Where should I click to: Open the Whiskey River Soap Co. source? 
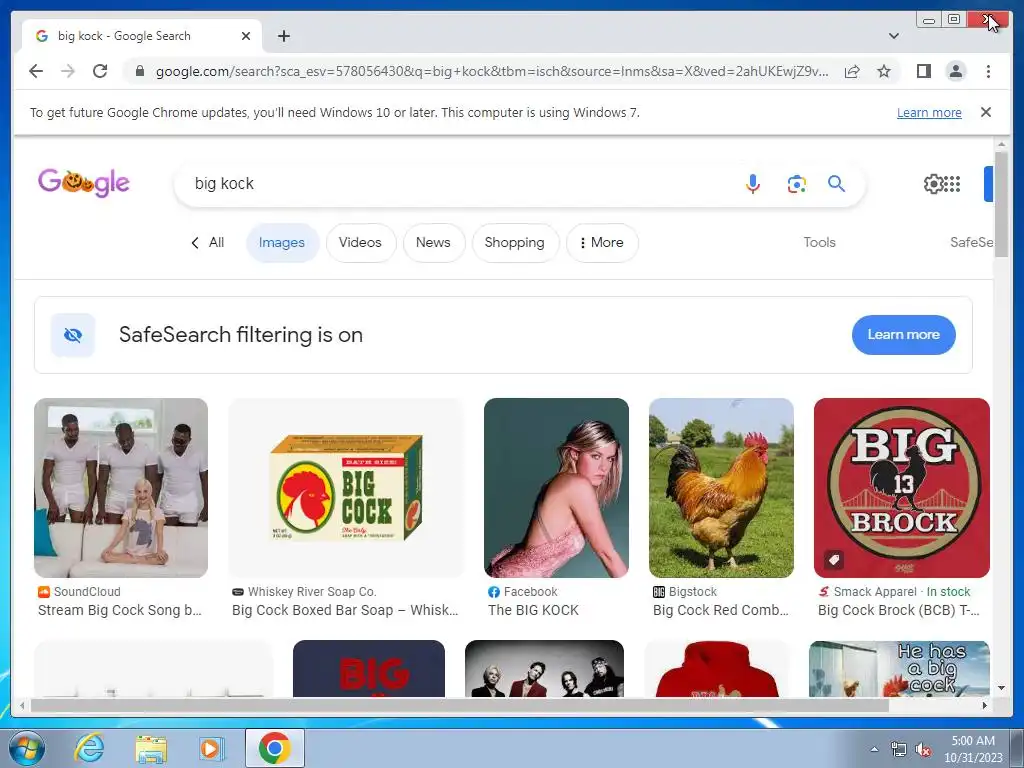(x=304, y=592)
